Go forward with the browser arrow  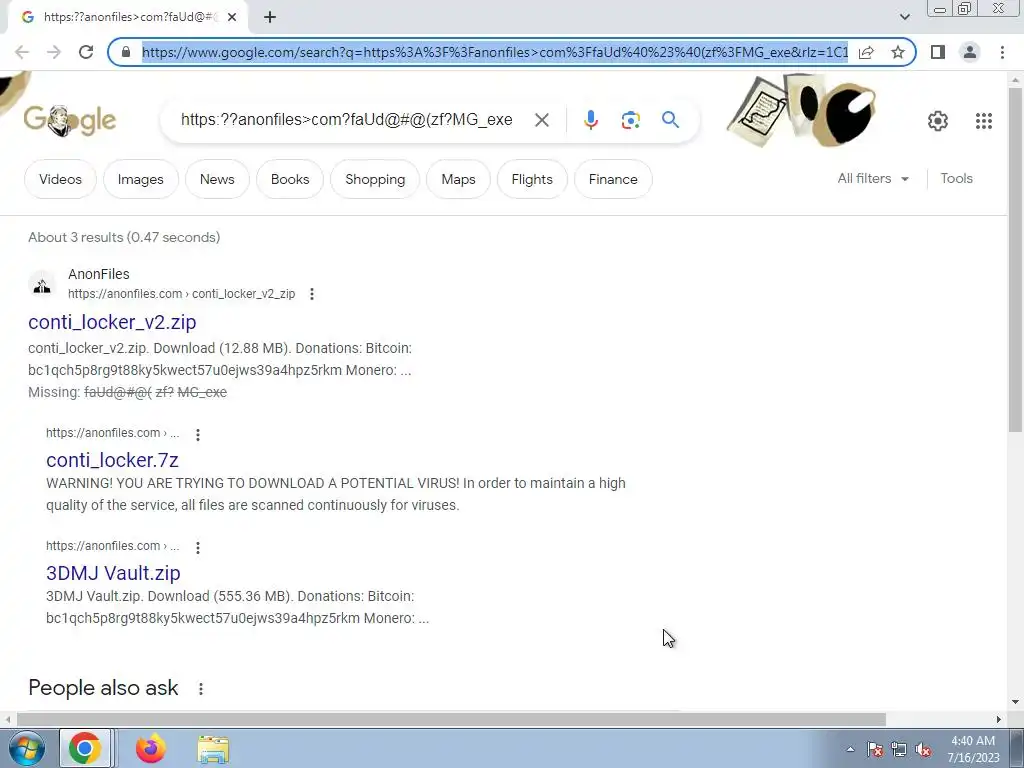click(54, 52)
